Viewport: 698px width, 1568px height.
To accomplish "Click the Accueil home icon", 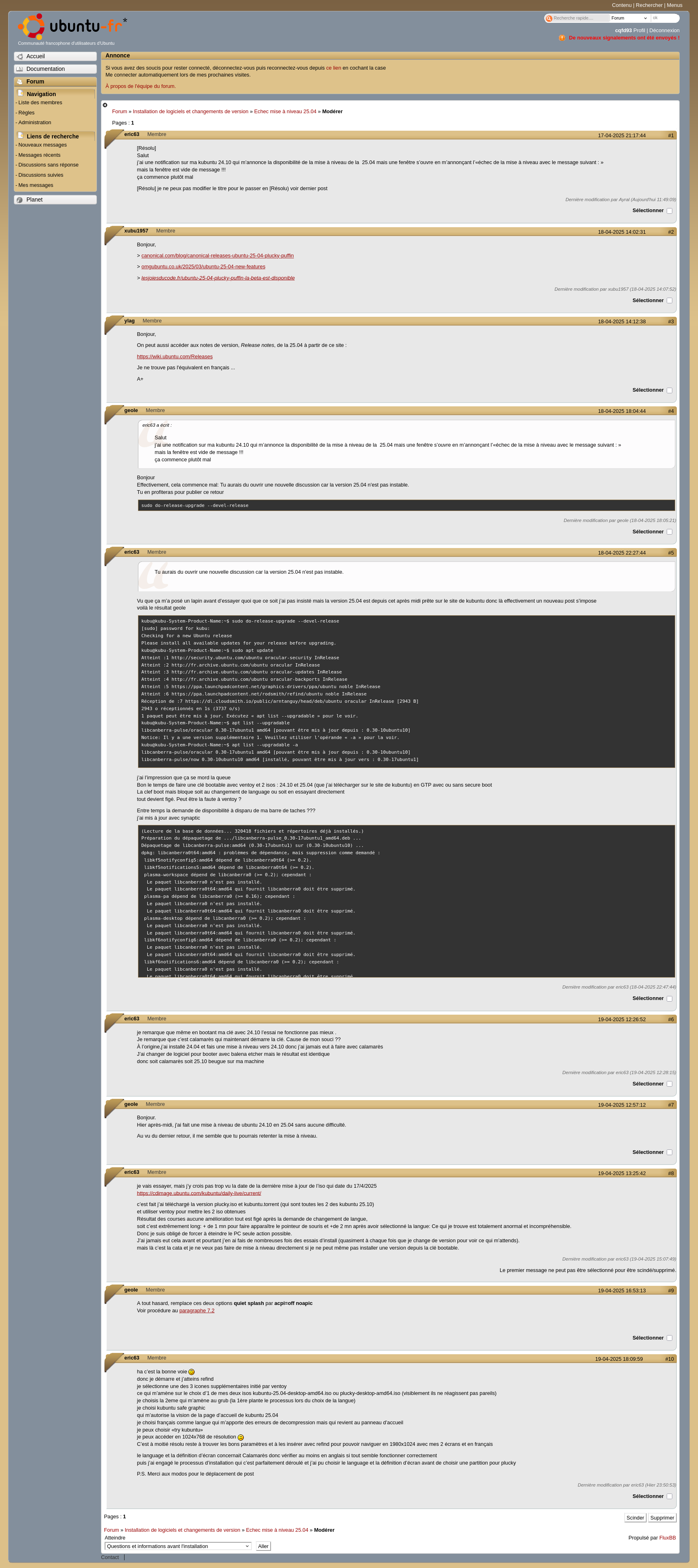I will (x=20, y=57).
